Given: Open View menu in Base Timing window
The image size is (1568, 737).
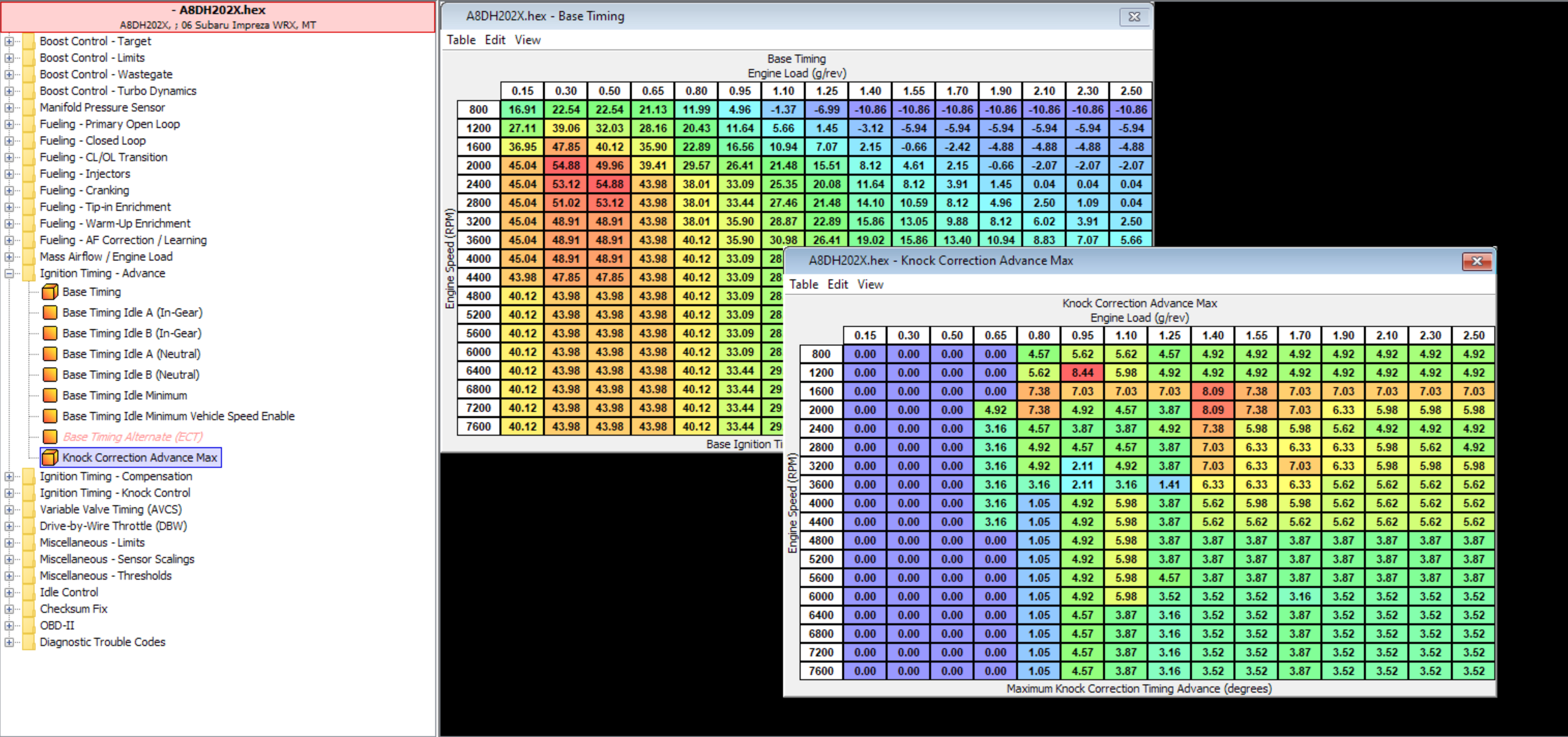Looking at the screenshot, I should (527, 40).
